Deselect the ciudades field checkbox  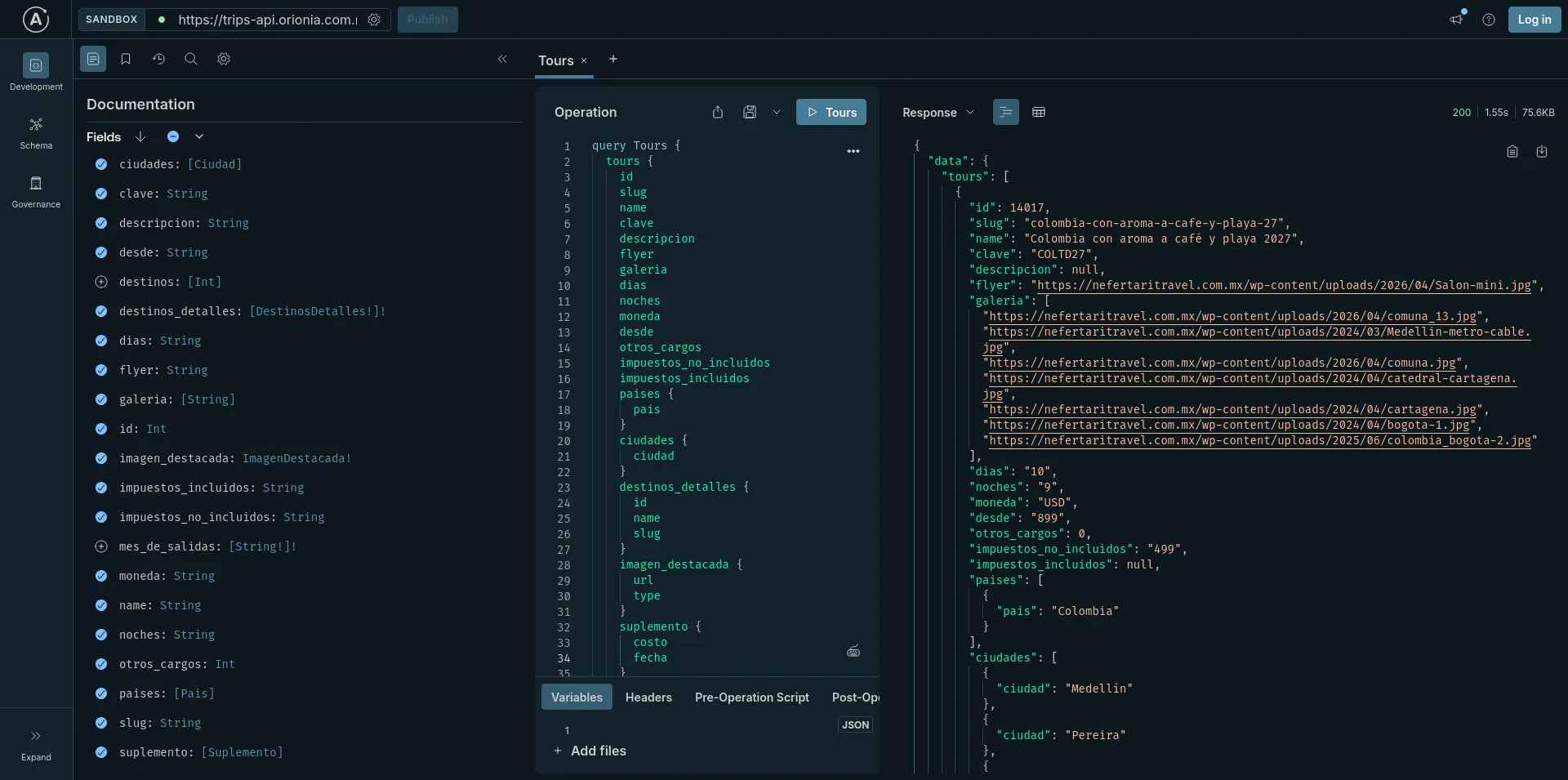[x=101, y=164]
